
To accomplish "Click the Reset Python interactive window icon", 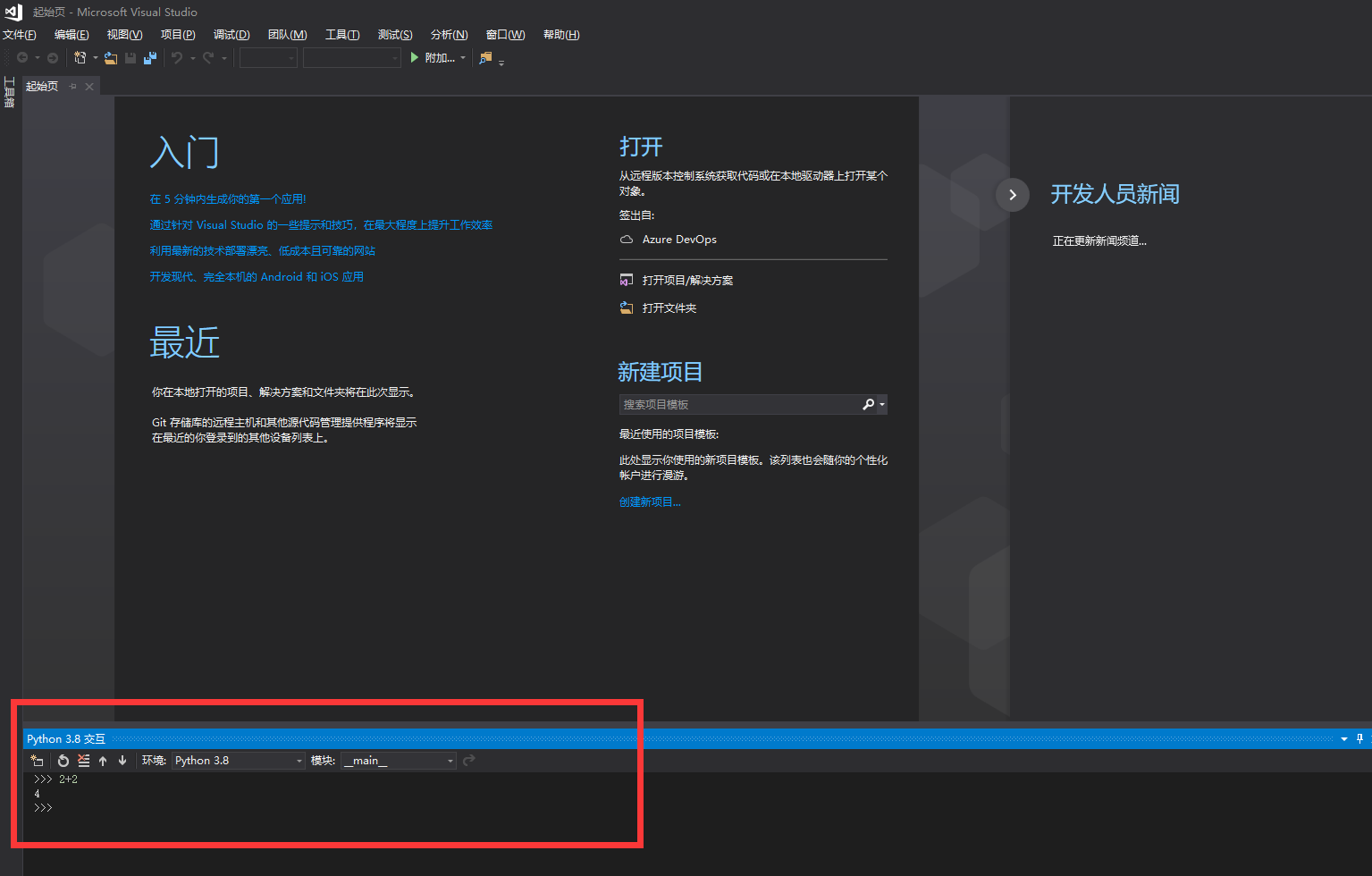I will 63,761.
